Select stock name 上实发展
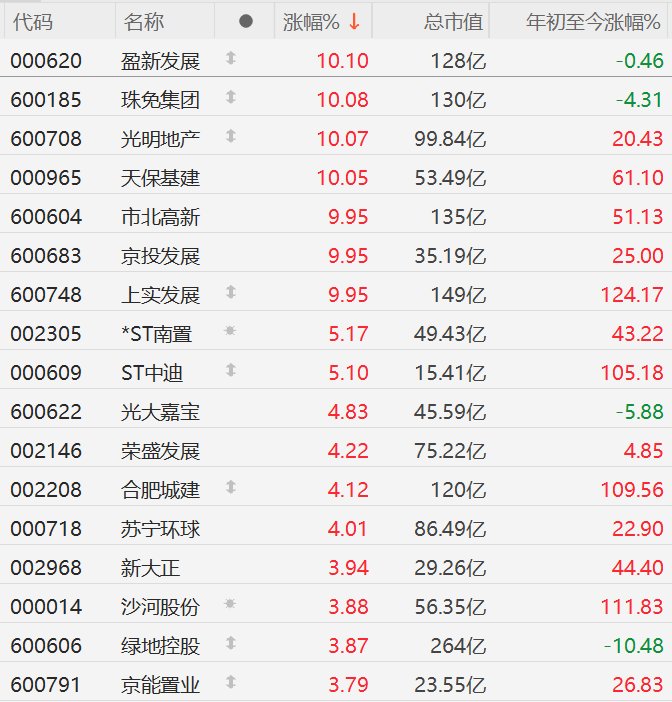Screen dimensions: 672x702 [x=160, y=295]
